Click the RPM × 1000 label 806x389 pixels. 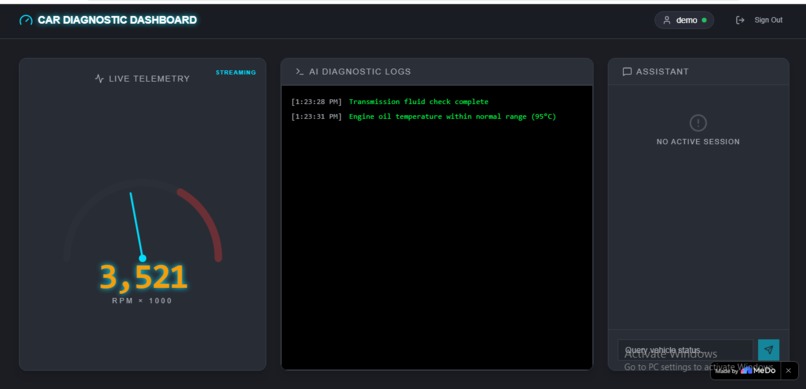(x=142, y=301)
